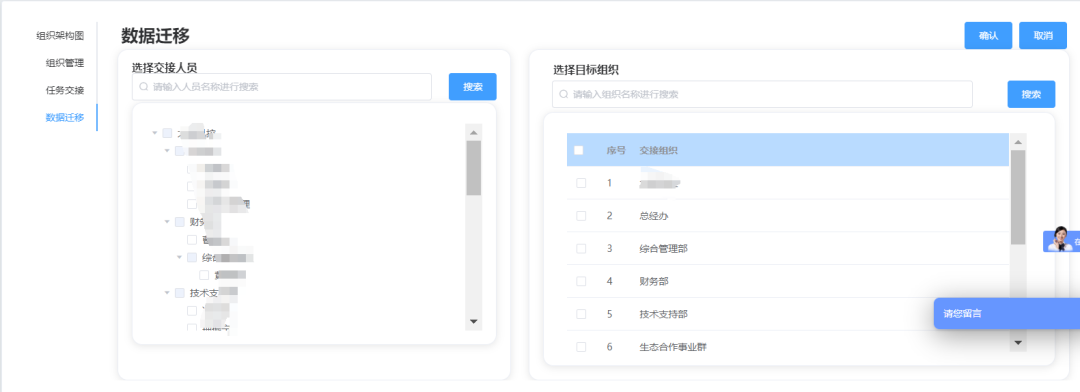Viewport: 1080px width, 392px height.
Task: Go to 组织管理 in the sidebar
Action: coord(65,63)
